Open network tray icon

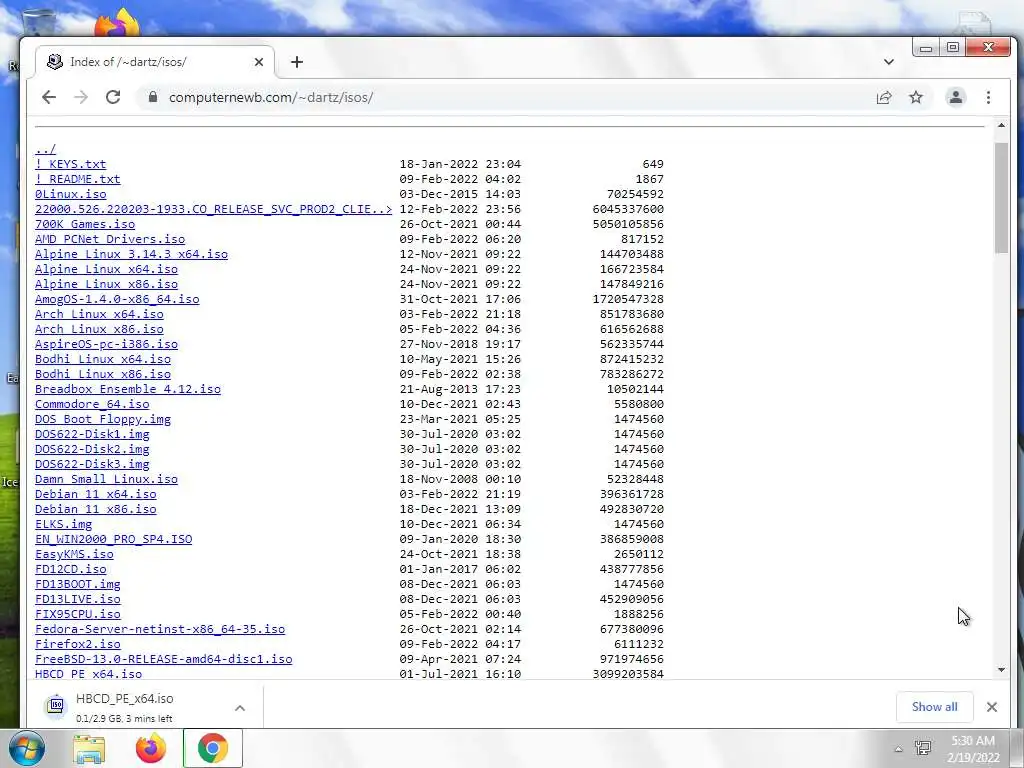[923, 748]
